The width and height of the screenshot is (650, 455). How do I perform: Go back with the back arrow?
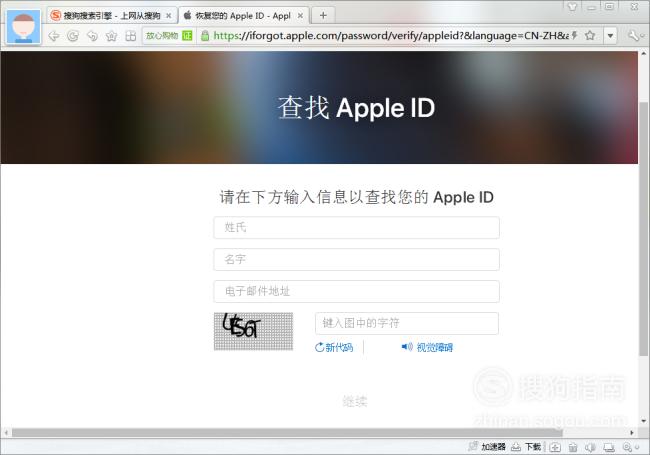54,36
